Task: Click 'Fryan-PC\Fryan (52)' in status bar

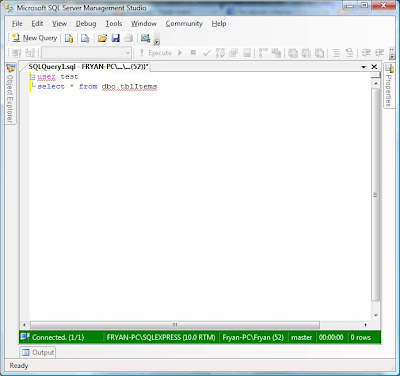Action: pos(253,337)
